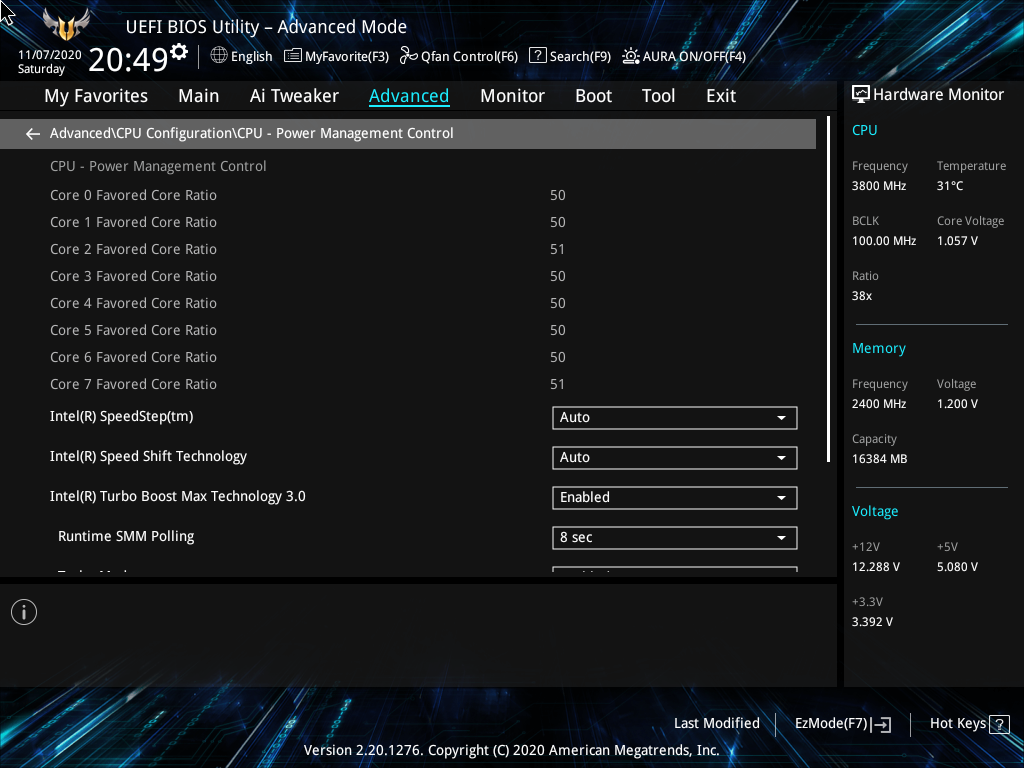Open Search(F9)
The image size is (1024, 768).
[570, 56]
